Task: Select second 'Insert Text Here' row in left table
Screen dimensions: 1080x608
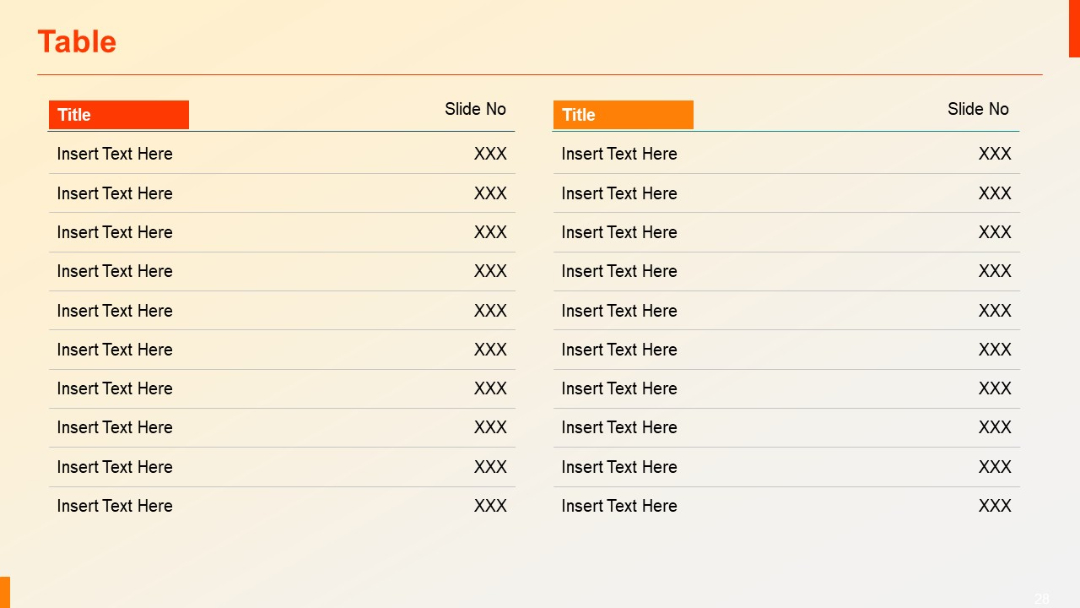Action: coord(282,193)
